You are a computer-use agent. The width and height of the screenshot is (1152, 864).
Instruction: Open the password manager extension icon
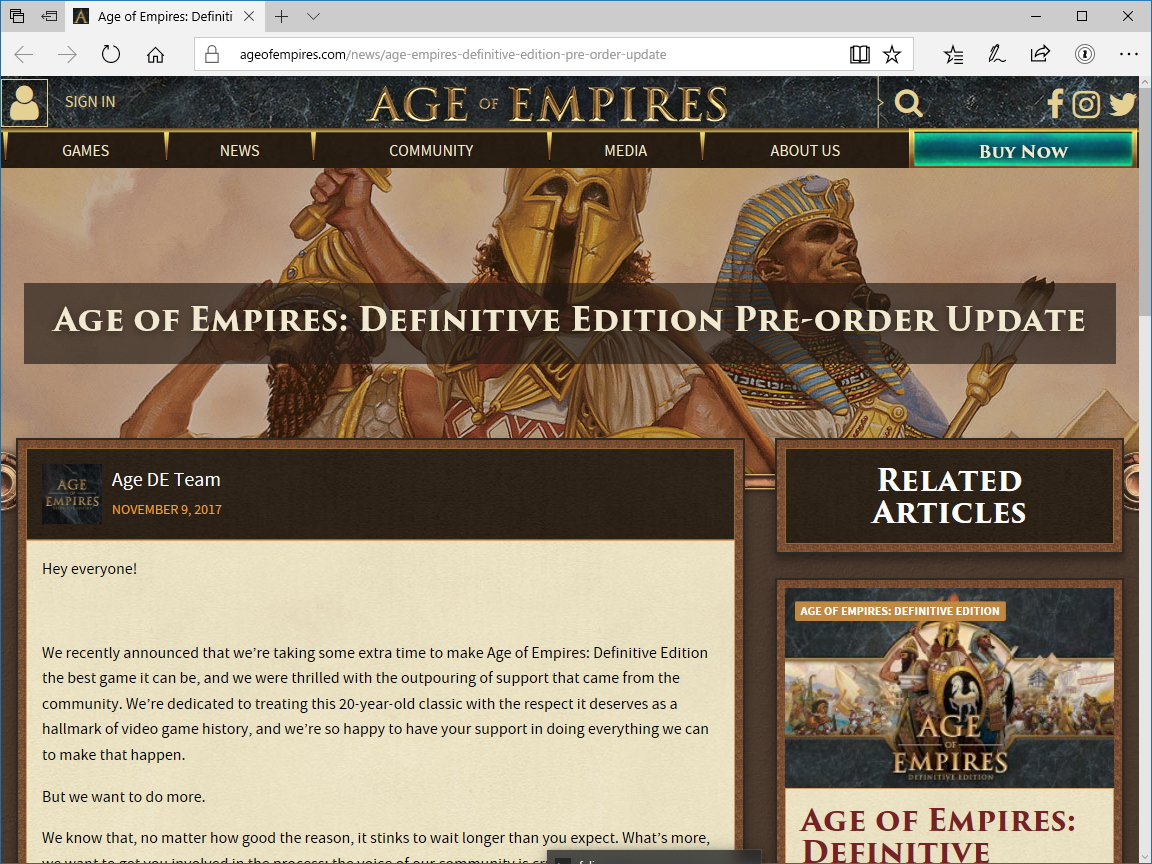[x=1084, y=54]
